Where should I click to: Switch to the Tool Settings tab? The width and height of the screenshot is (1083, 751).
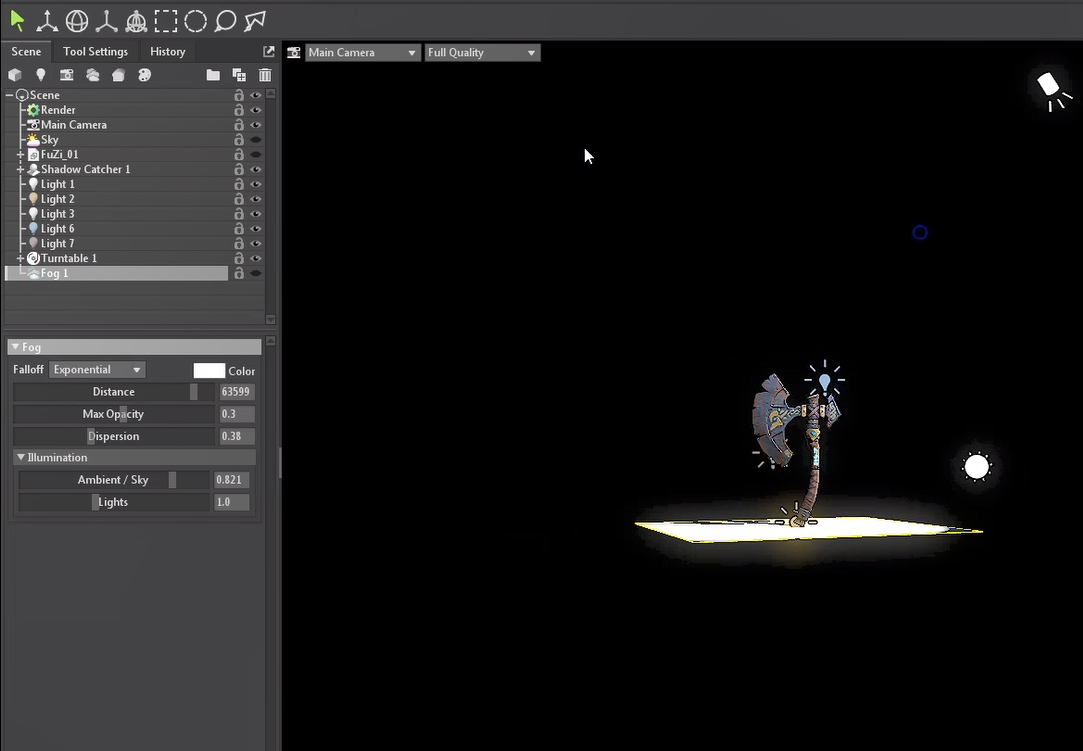[x=95, y=52]
